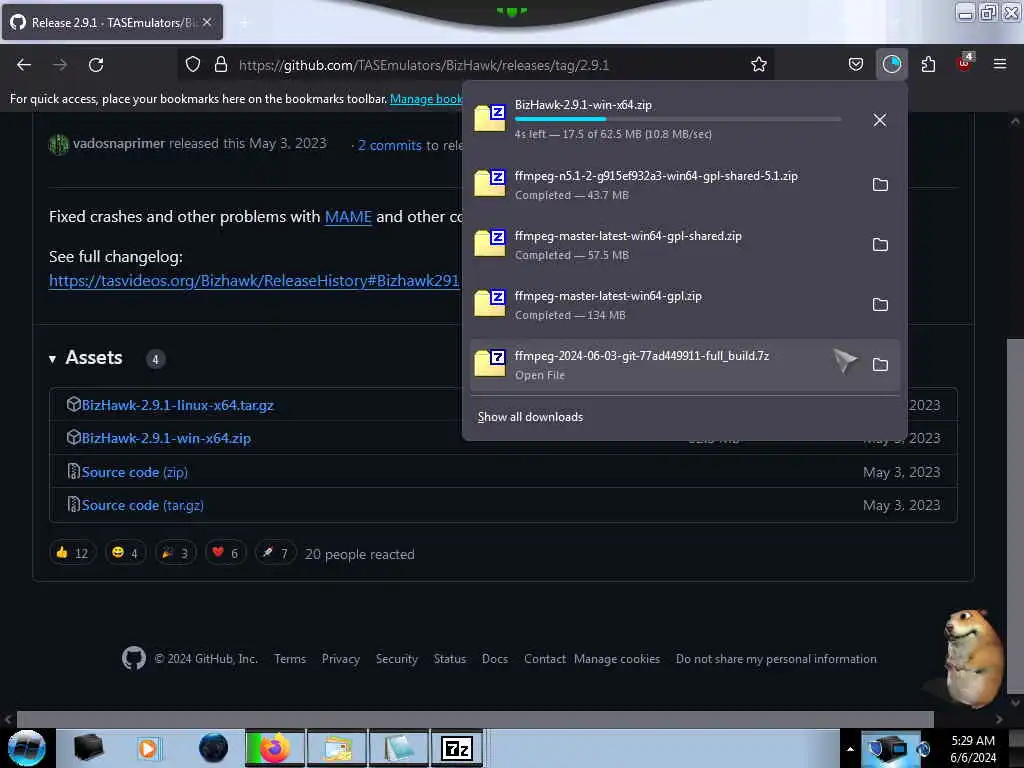Cancel the BizHawk-2.9.1-win-x64.zip download
Viewport: 1024px width, 768px height.
[880, 120]
